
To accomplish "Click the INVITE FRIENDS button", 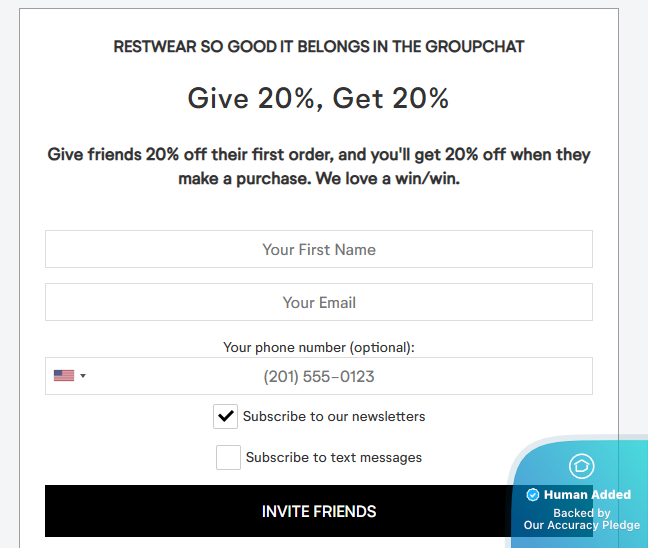I will point(319,511).
